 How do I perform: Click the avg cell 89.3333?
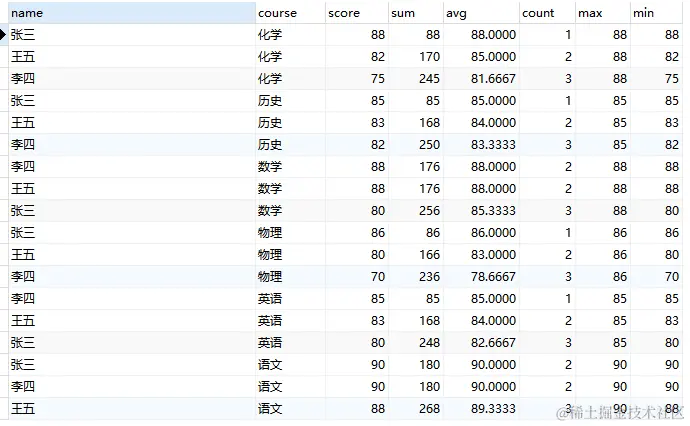[x=481, y=409]
